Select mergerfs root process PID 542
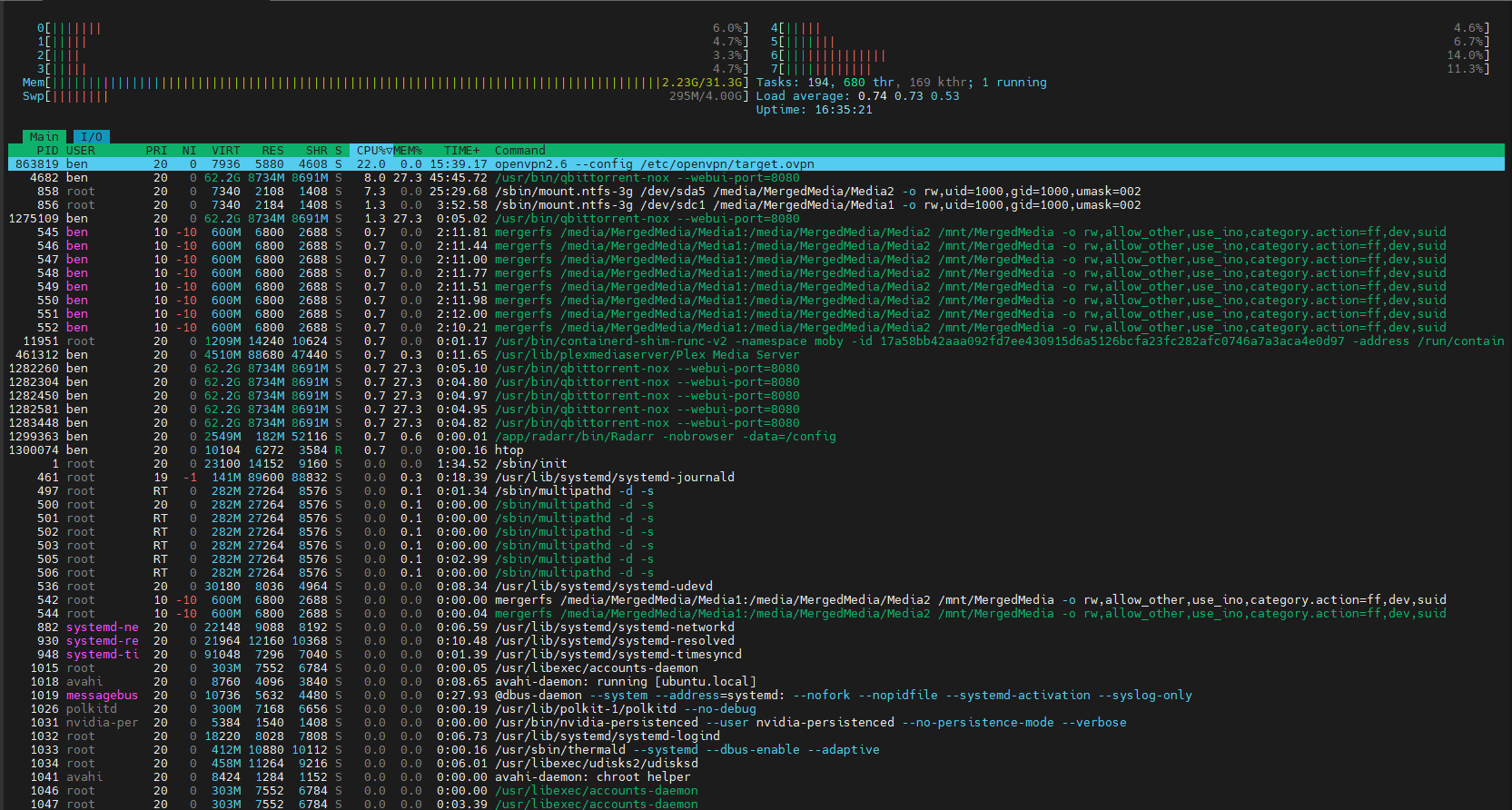Image resolution: width=1512 pixels, height=810 pixels. (756, 600)
